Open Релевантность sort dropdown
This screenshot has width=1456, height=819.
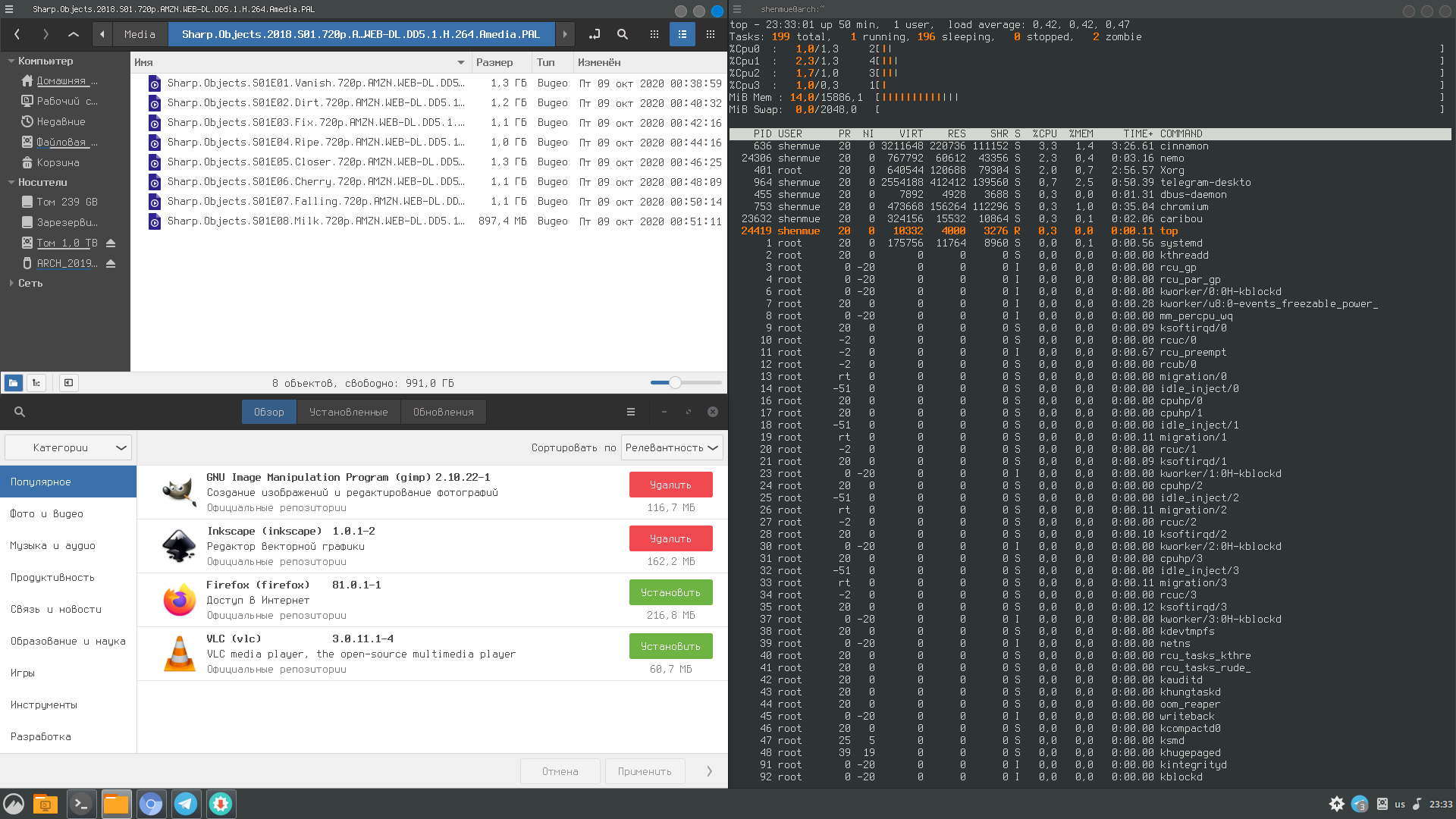[x=672, y=448]
